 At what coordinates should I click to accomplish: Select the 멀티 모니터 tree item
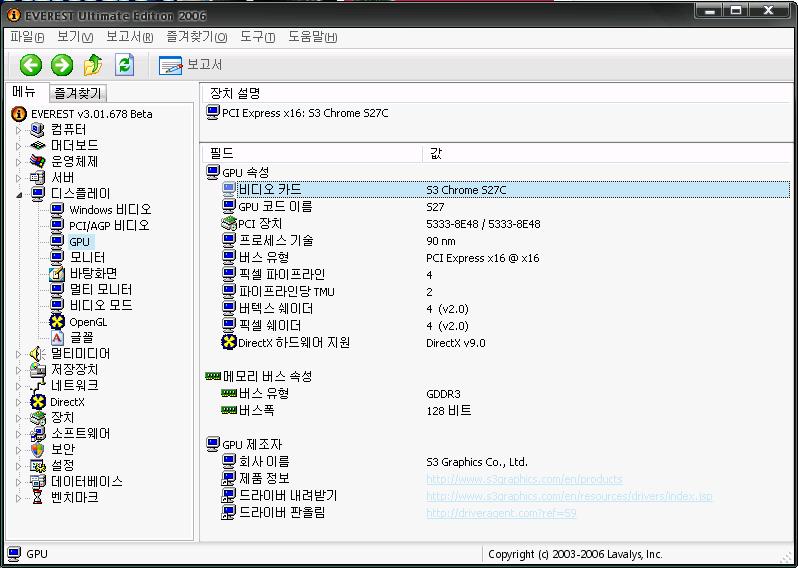(x=101, y=290)
